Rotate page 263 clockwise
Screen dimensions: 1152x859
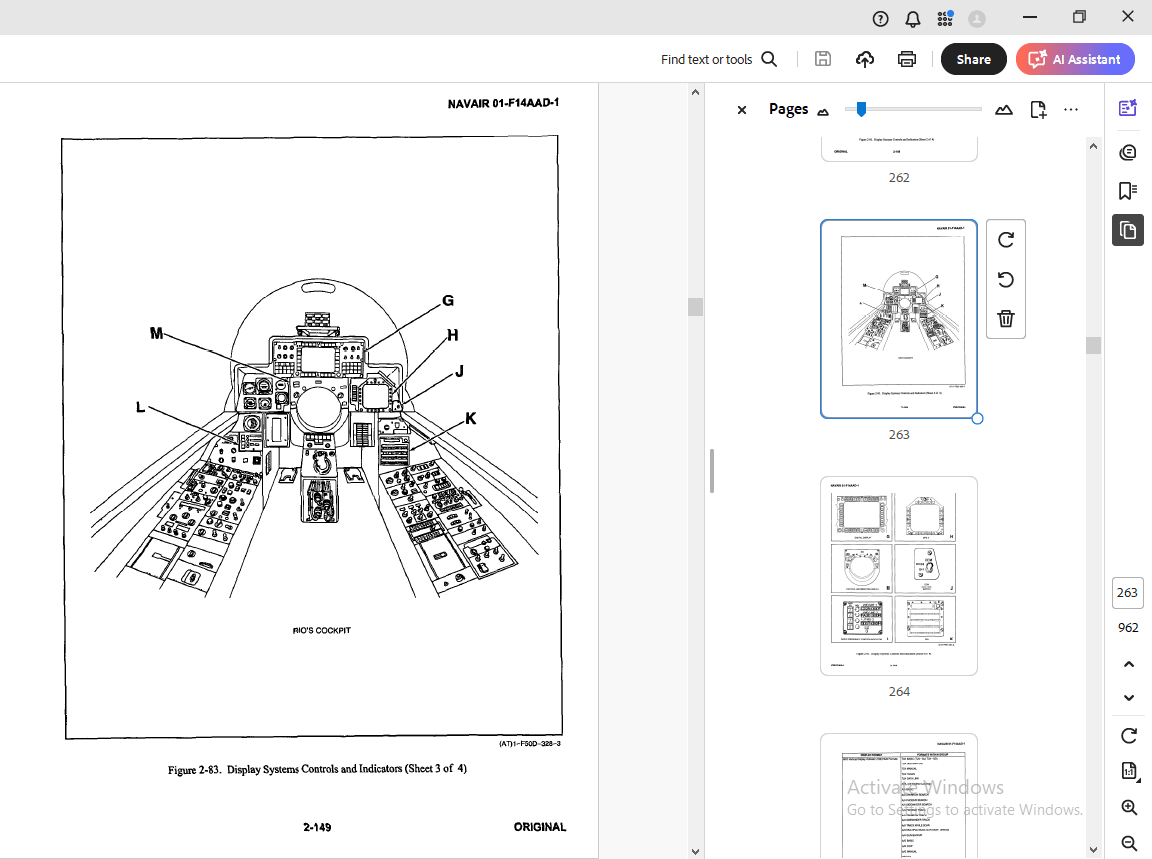[x=1005, y=240]
